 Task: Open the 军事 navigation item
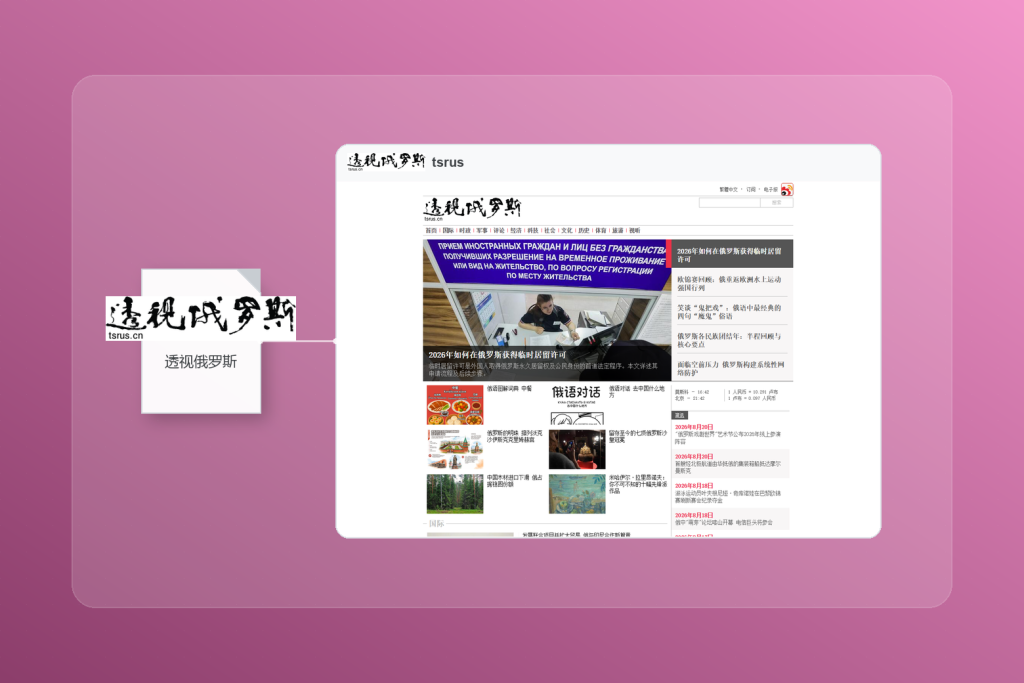pyautogui.click(x=482, y=230)
